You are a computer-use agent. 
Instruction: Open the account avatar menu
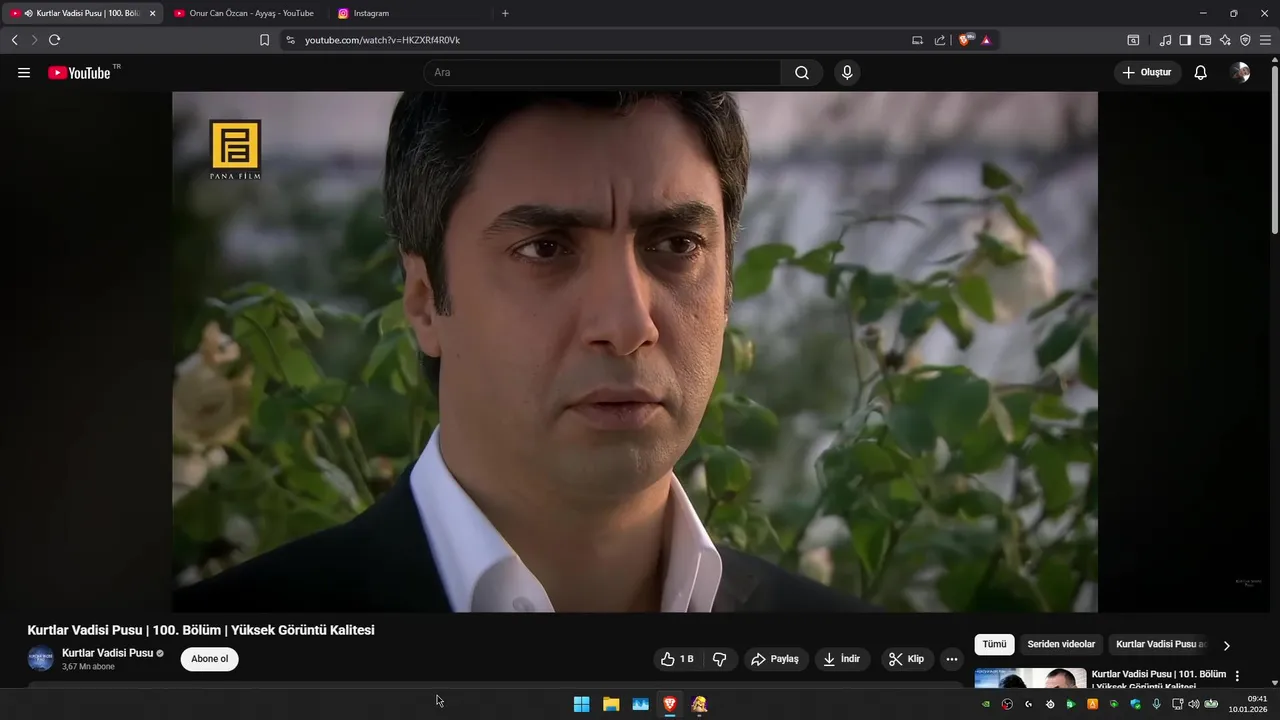[1240, 73]
